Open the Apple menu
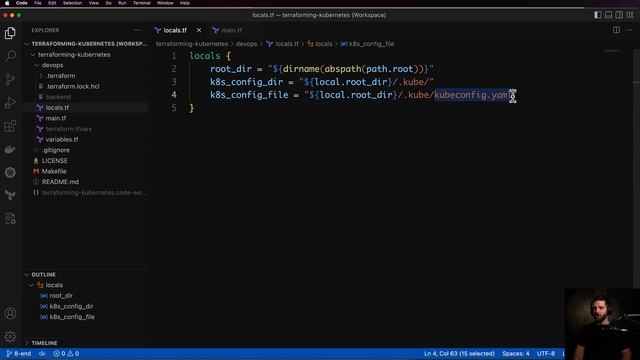 tap(7, 3)
